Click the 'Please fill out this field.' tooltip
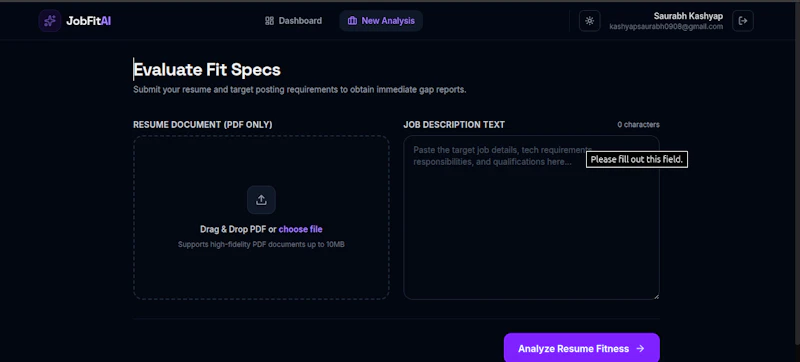Screen dimensions: 800x362 pyautogui.click(x=637, y=160)
